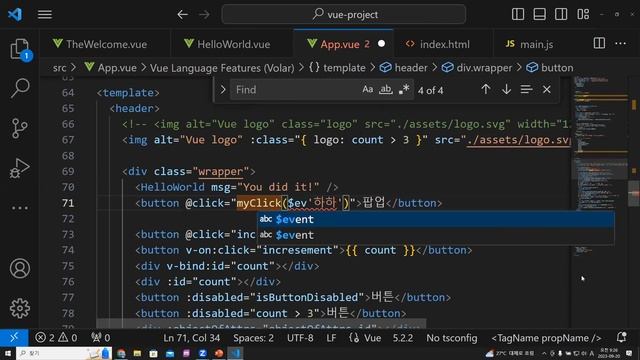Toggle the bottom panel layout icon

[539, 14]
